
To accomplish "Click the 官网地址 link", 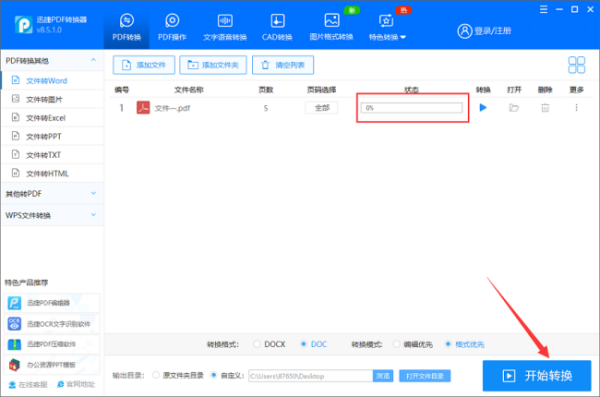I will [76, 384].
